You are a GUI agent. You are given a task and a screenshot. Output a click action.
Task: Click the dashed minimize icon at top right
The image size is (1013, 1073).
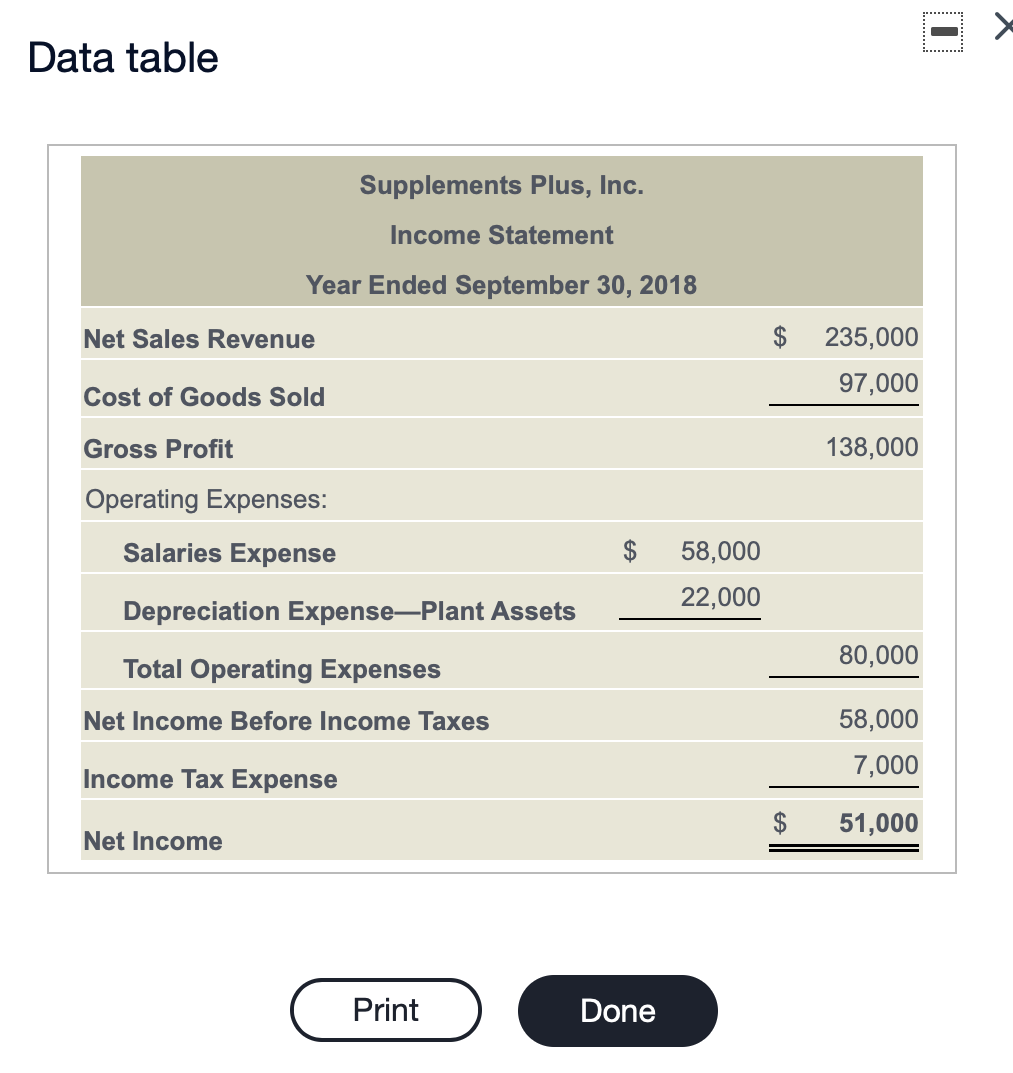(x=942, y=31)
